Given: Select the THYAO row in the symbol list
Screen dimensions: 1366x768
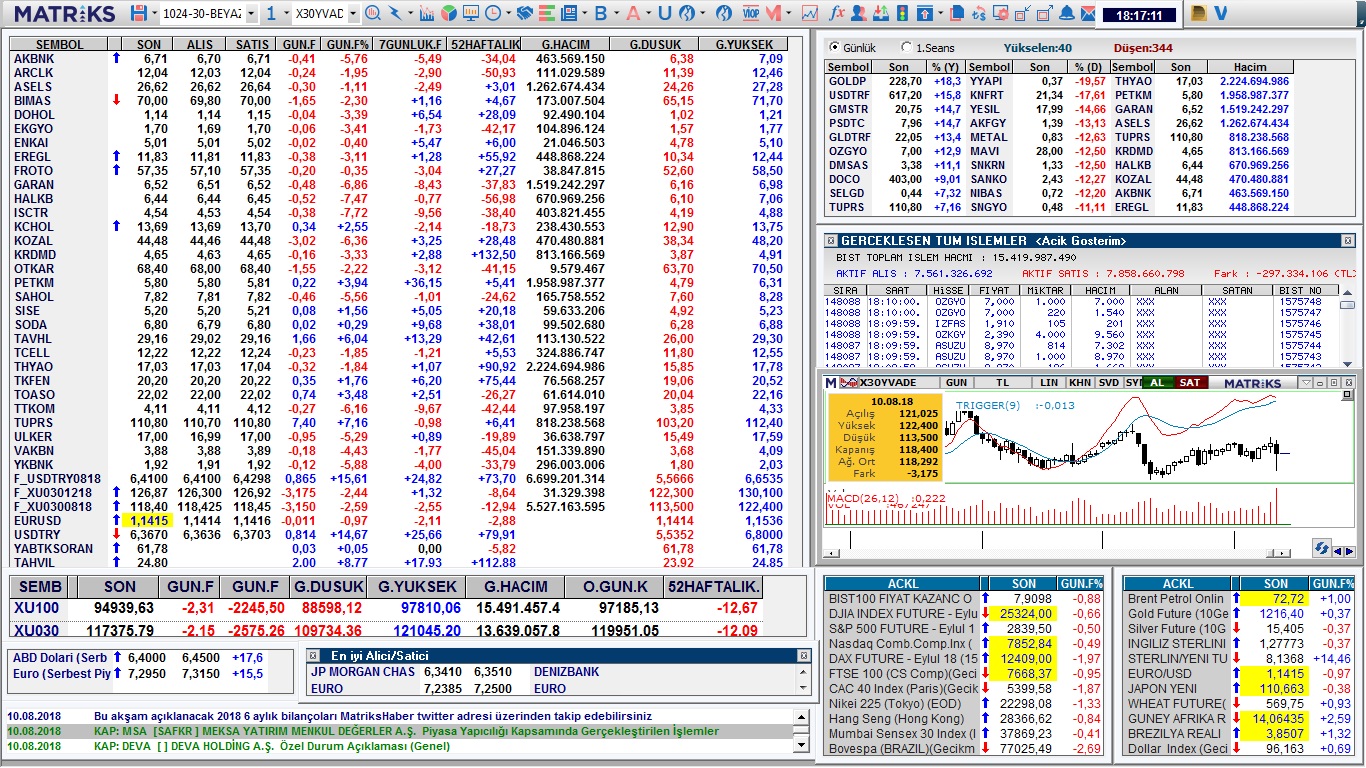Looking at the screenshot, I should pos(398,367).
